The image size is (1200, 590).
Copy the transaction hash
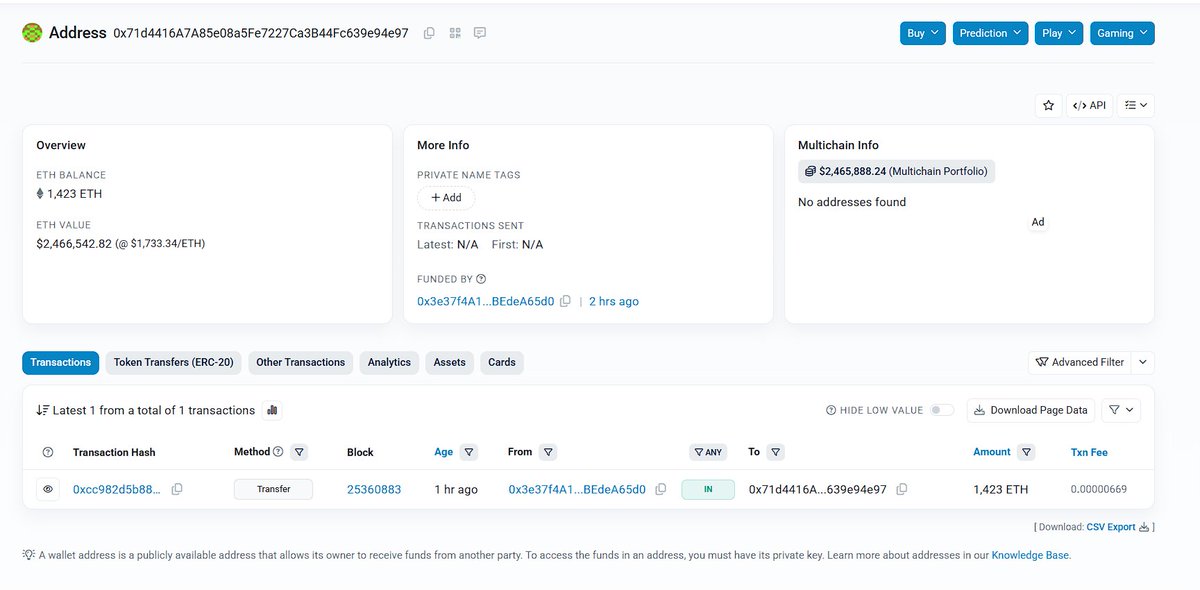pyautogui.click(x=177, y=490)
